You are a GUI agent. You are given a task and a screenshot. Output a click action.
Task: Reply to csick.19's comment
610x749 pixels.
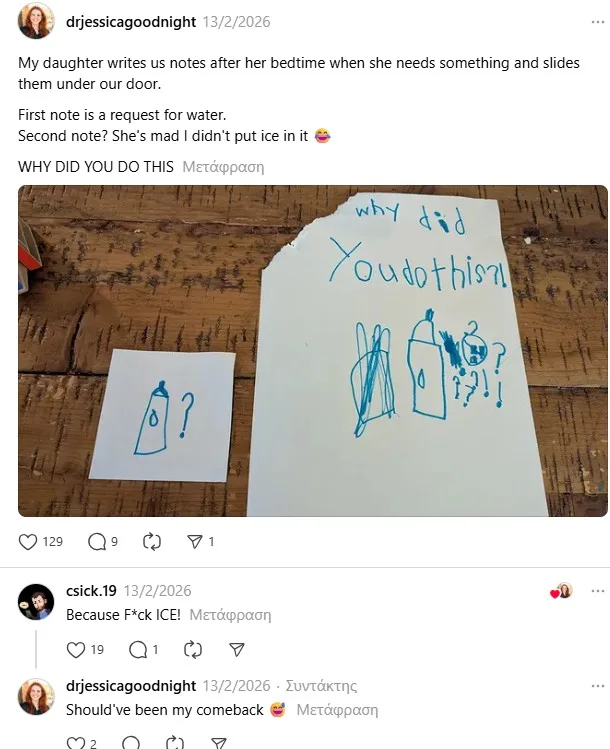click(x=138, y=650)
